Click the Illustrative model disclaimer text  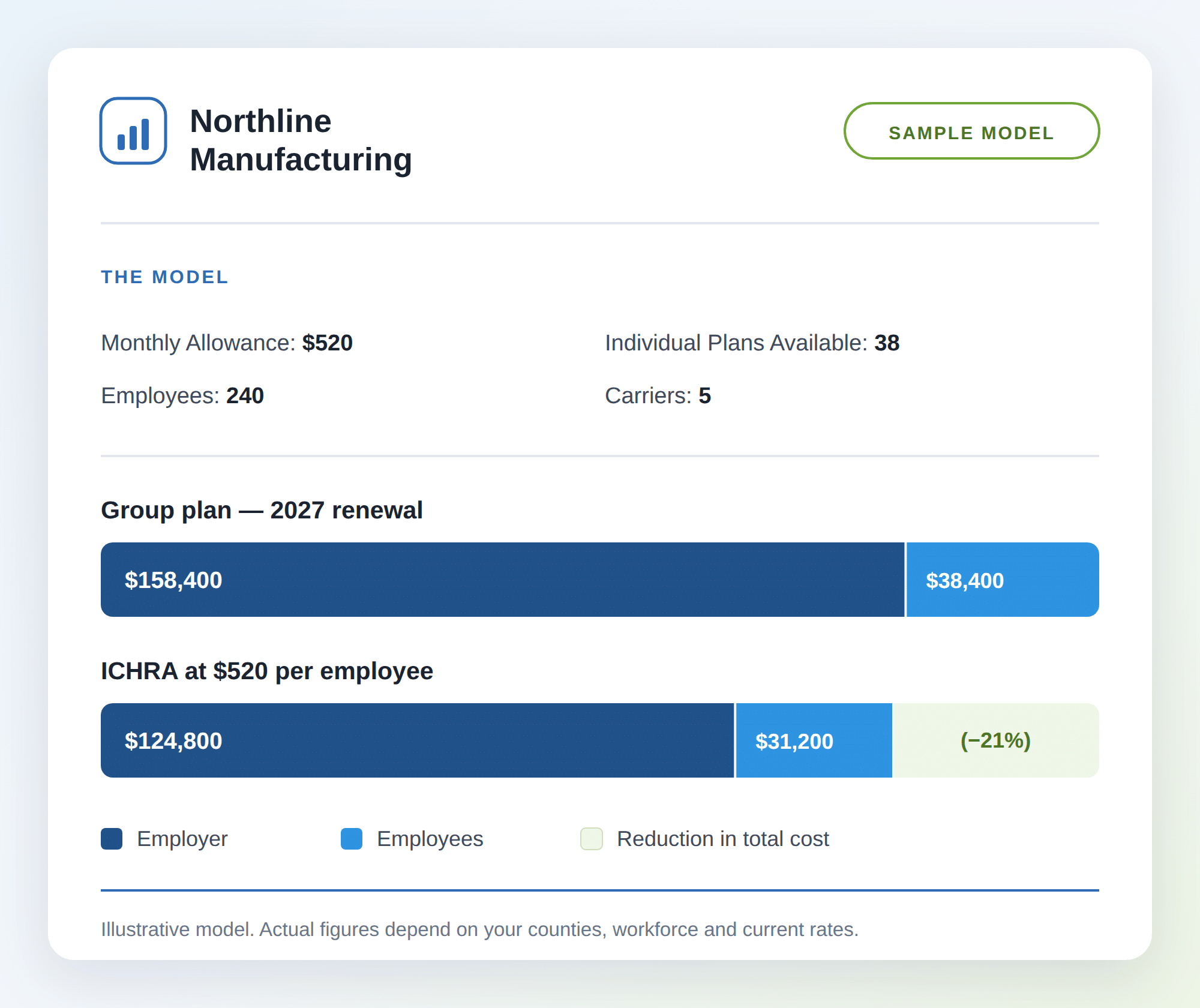coord(480,929)
